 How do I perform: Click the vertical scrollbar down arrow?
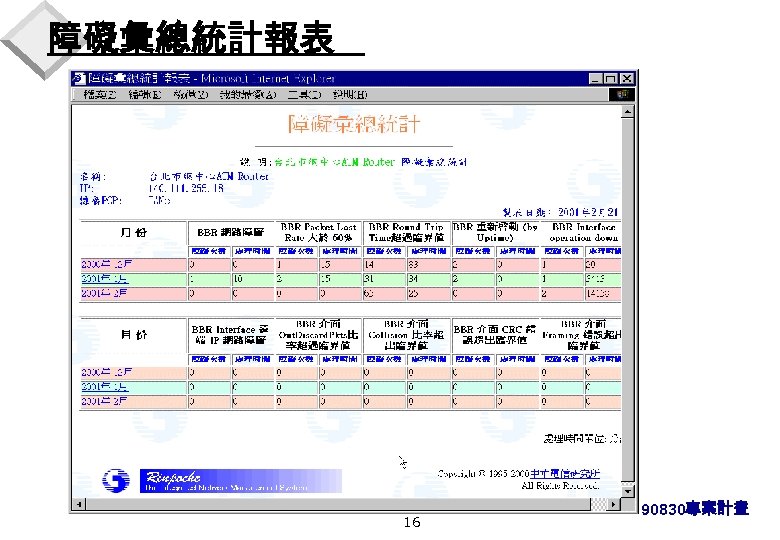(x=627, y=491)
